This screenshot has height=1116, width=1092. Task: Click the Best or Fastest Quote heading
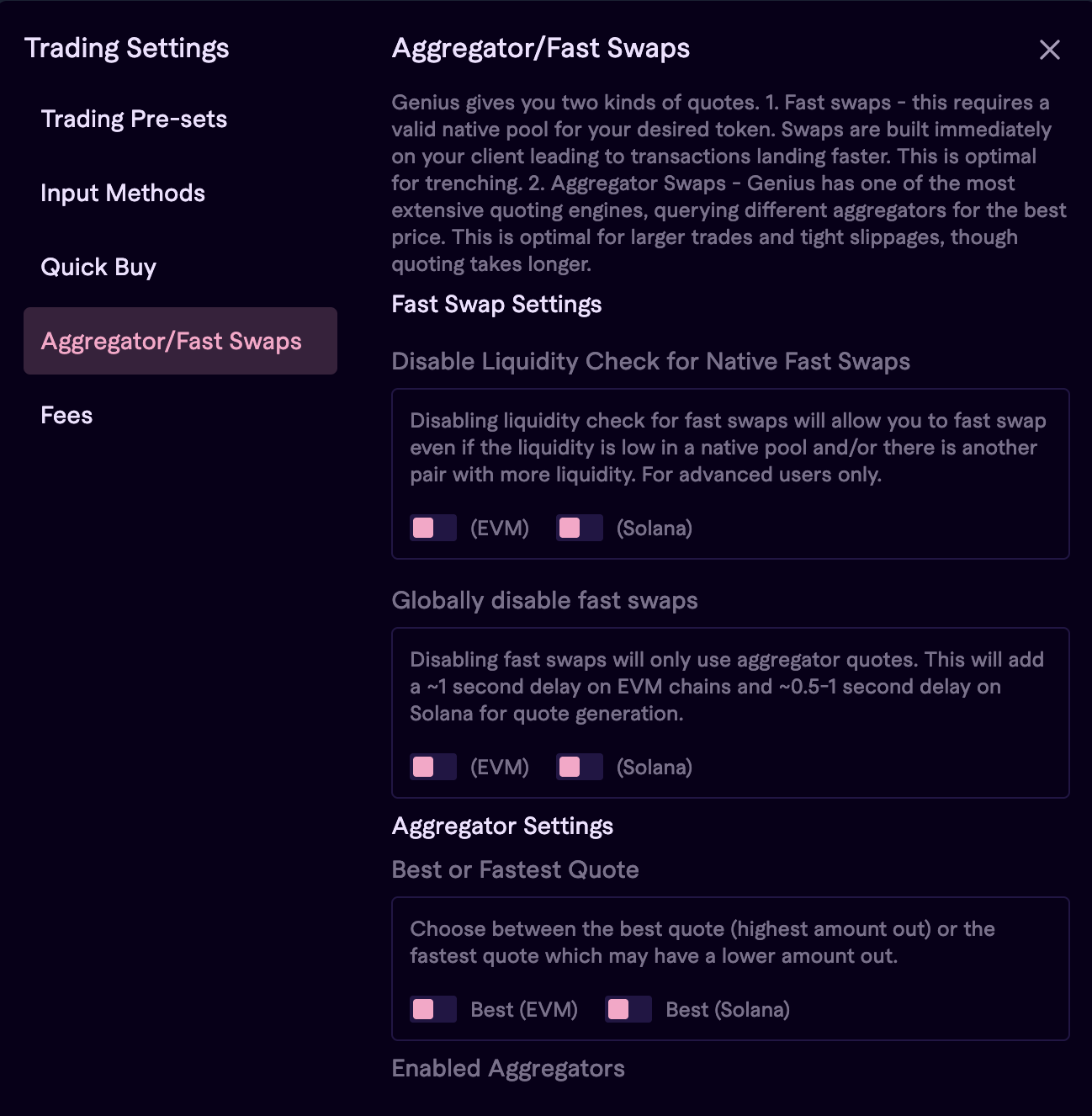pos(515,869)
